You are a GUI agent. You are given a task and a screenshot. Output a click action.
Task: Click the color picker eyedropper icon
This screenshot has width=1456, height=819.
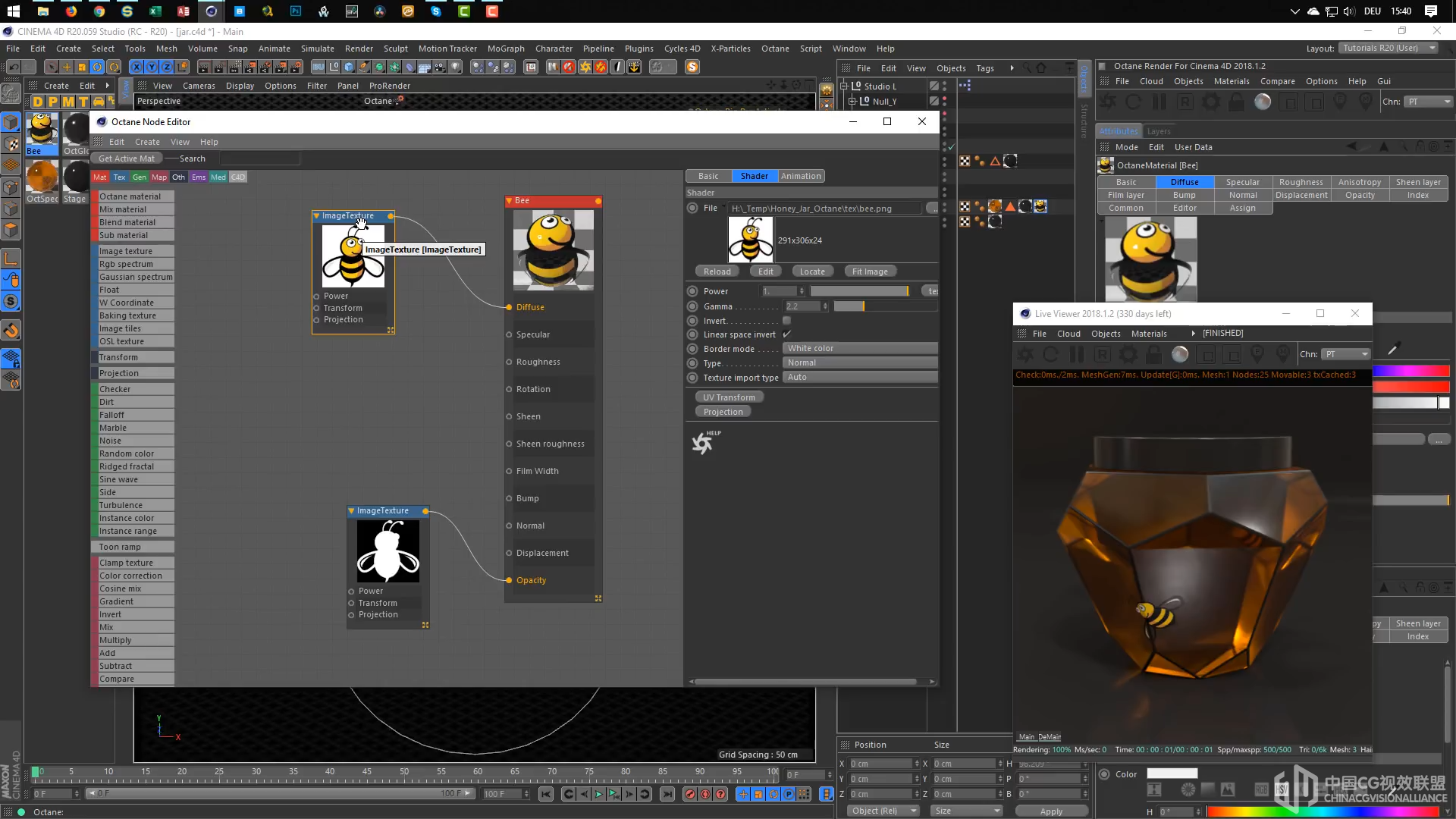[x=1393, y=349]
